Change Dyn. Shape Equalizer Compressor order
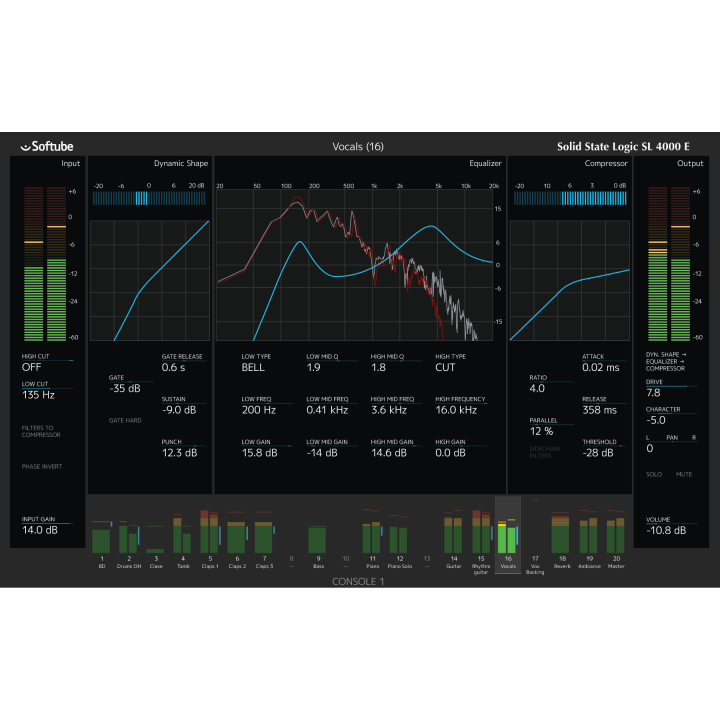The width and height of the screenshot is (720, 720). pos(665,361)
